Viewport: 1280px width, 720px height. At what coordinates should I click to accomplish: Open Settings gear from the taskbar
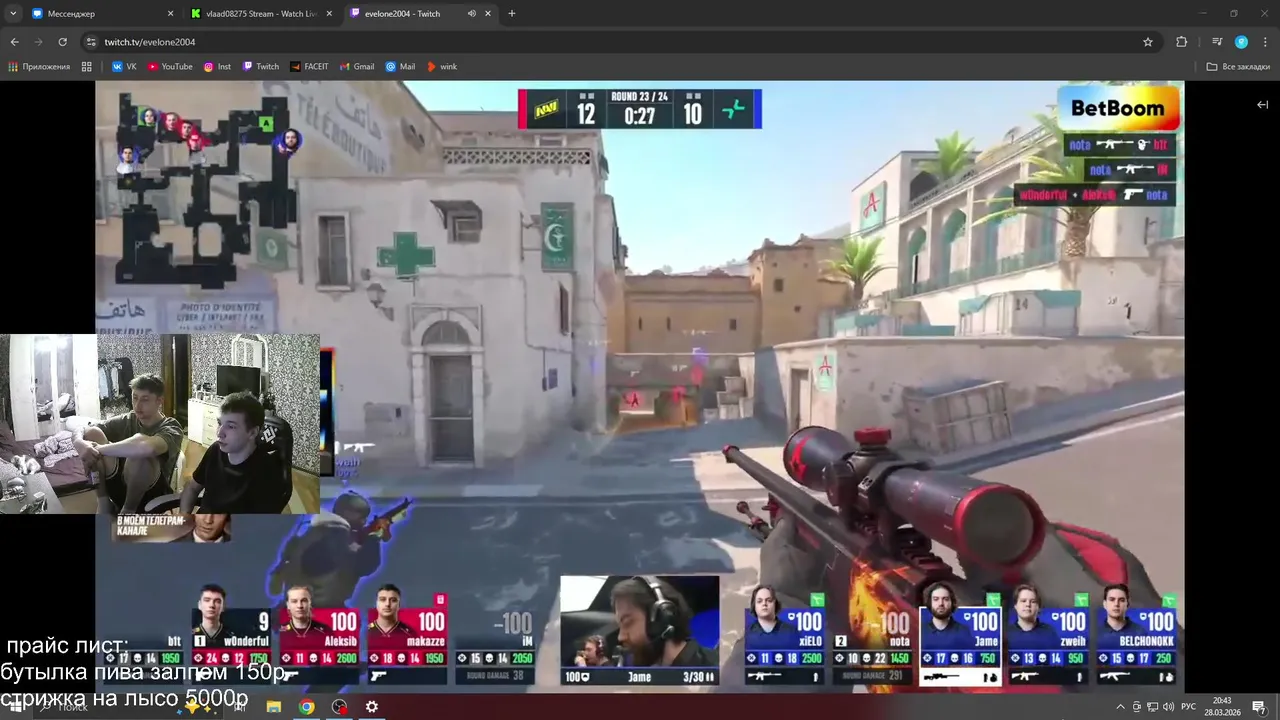tap(372, 707)
